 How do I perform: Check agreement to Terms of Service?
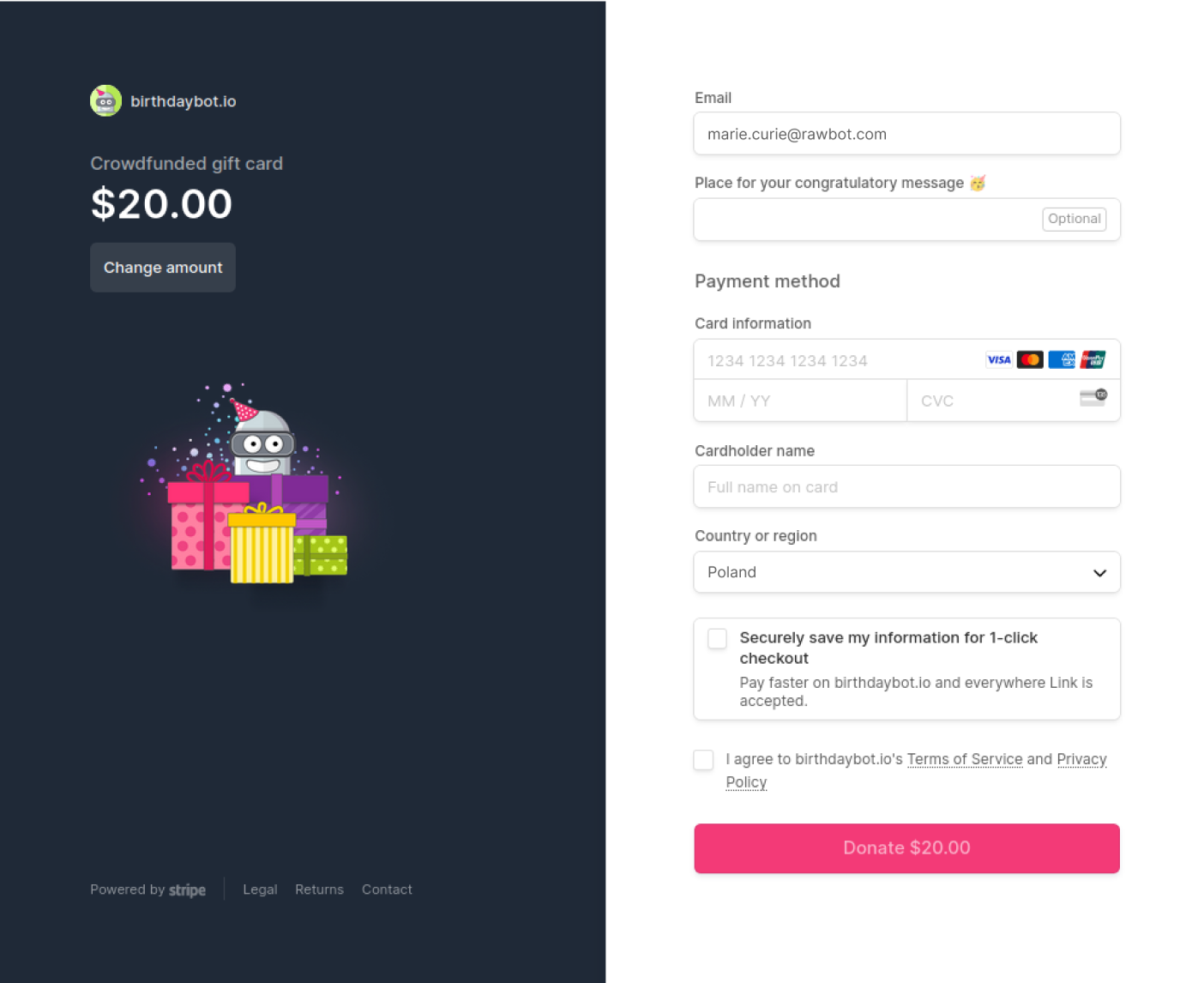[703, 760]
